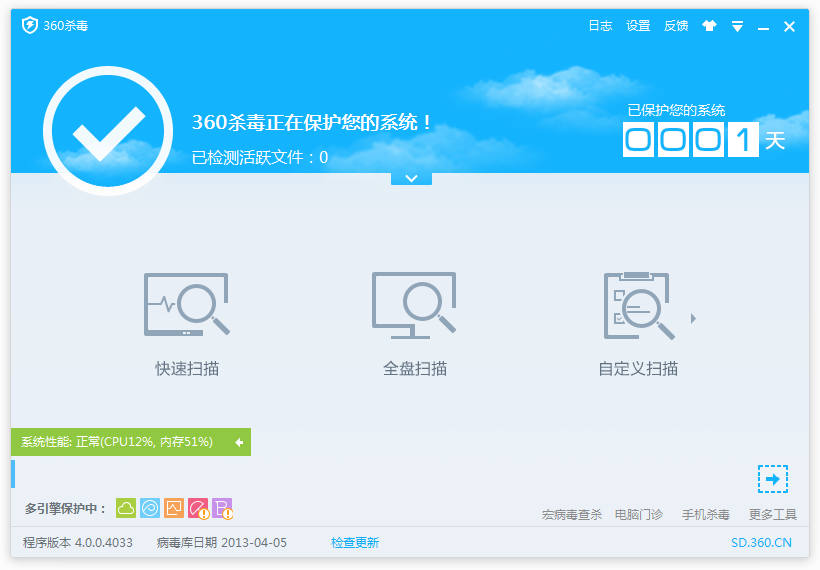This screenshot has width=820, height=570.
Task: Toggle the cloud scan engine icon
Action: click(126, 508)
